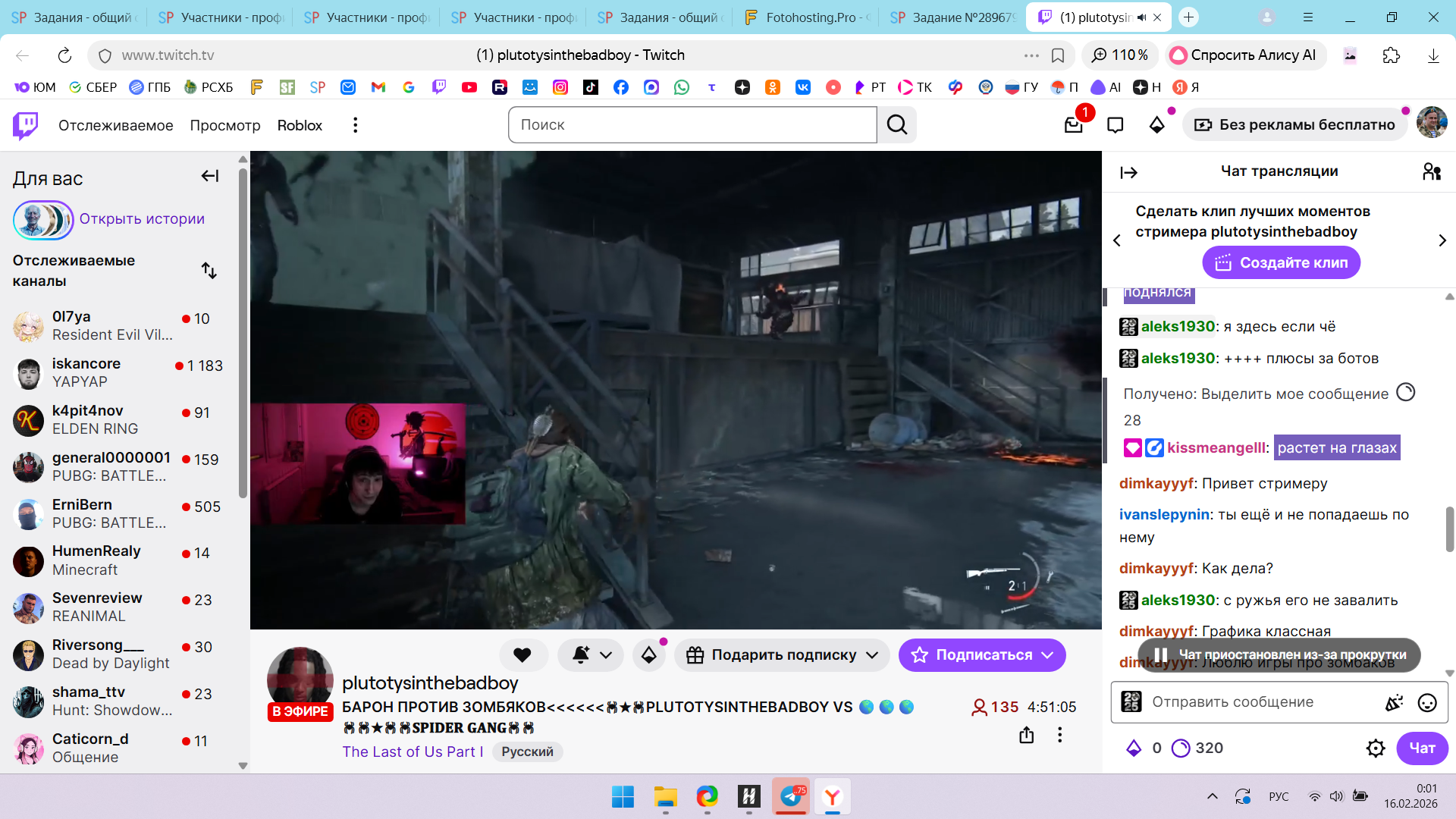1456x819 pixels.
Task: Open whispers chat bubble icon
Action: point(1115,125)
